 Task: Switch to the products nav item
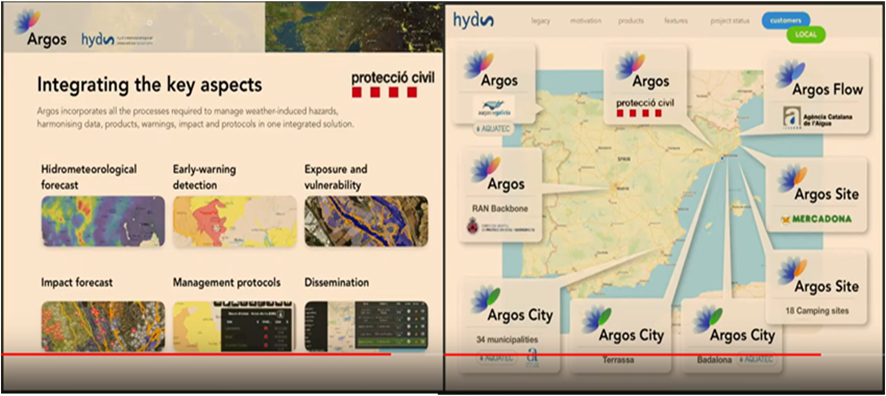631,21
